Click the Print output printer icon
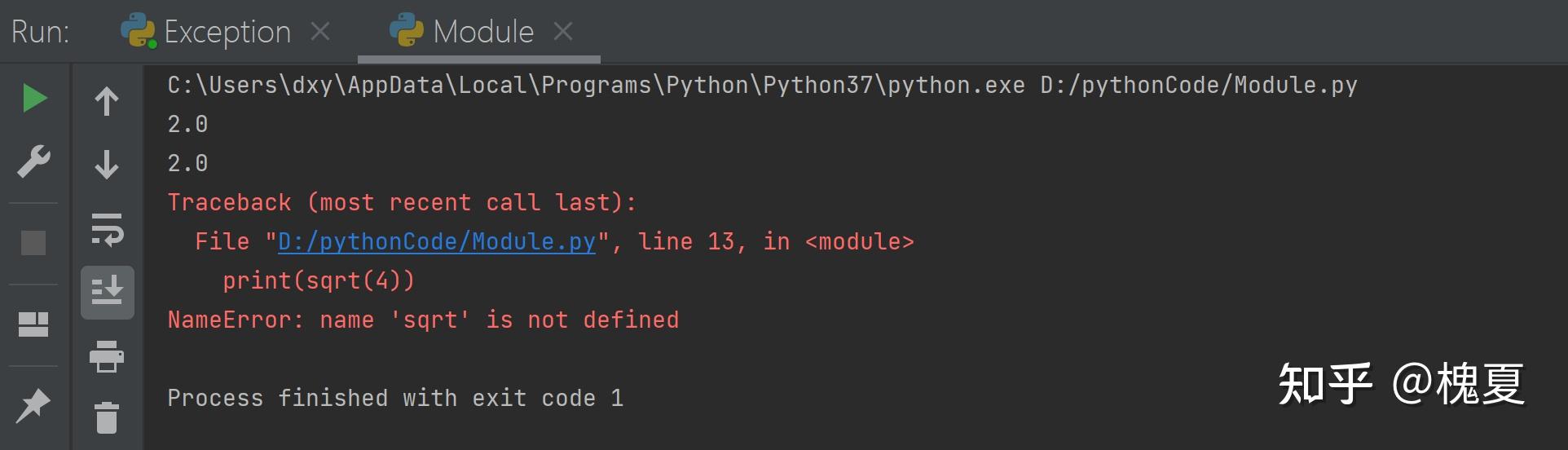This screenshot has height=450, width=1568. coord(107,356)
